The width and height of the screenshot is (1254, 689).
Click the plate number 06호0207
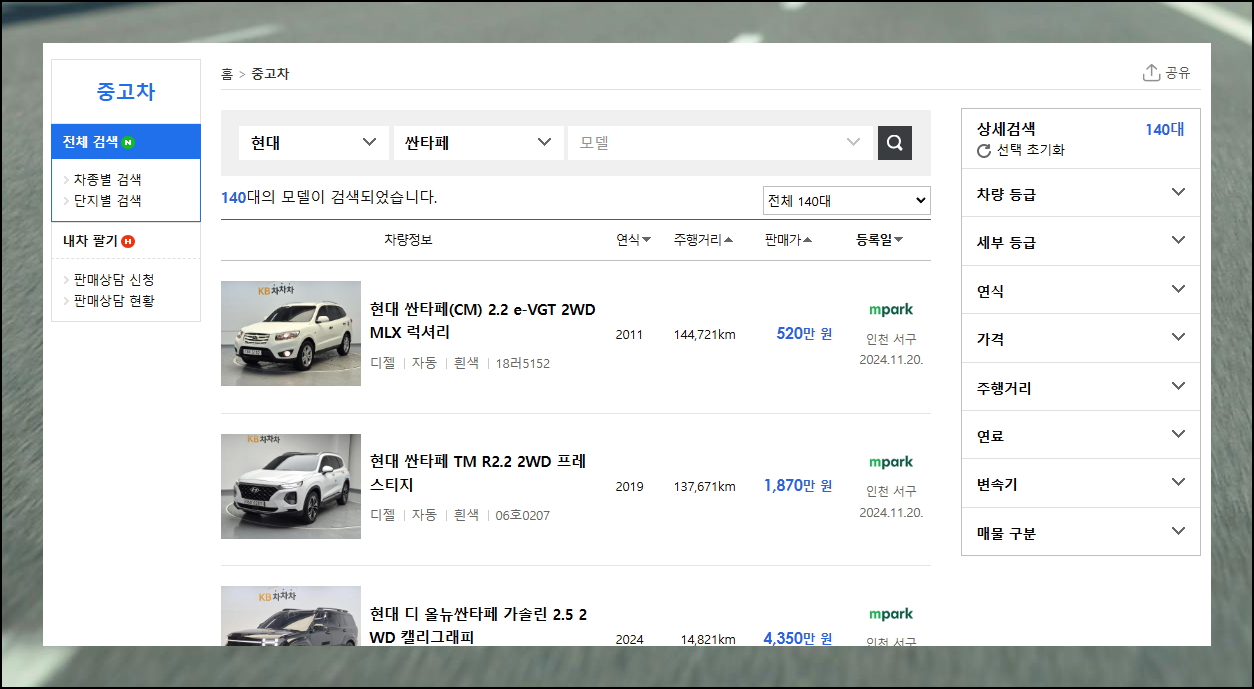click(523, 515)
